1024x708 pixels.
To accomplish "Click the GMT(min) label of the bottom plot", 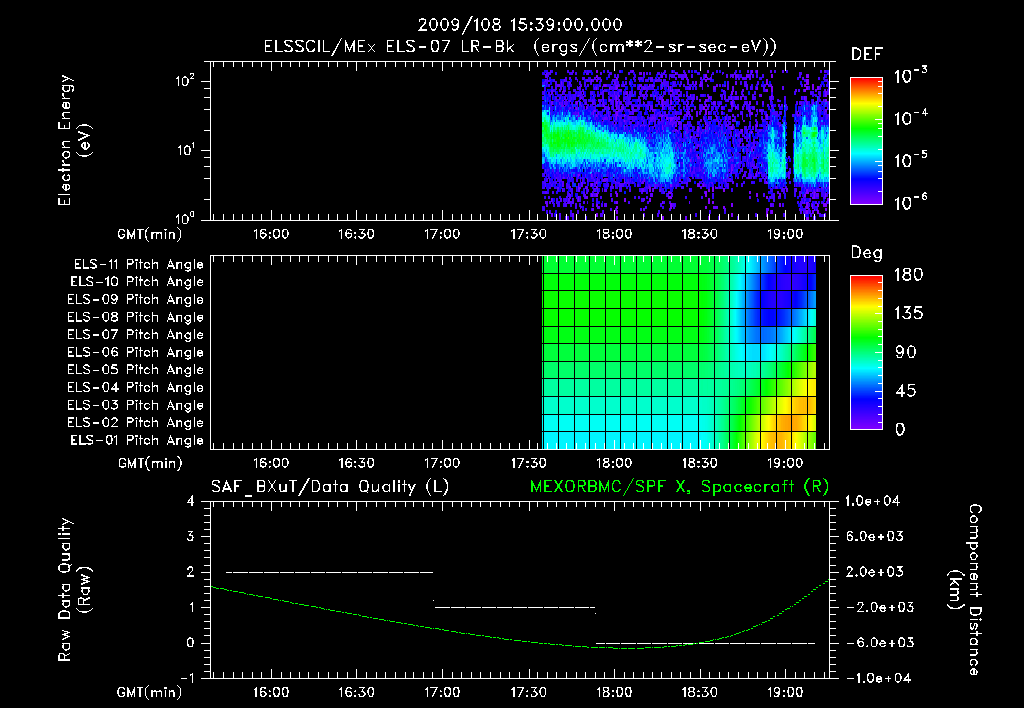I will tap(150, 692).
